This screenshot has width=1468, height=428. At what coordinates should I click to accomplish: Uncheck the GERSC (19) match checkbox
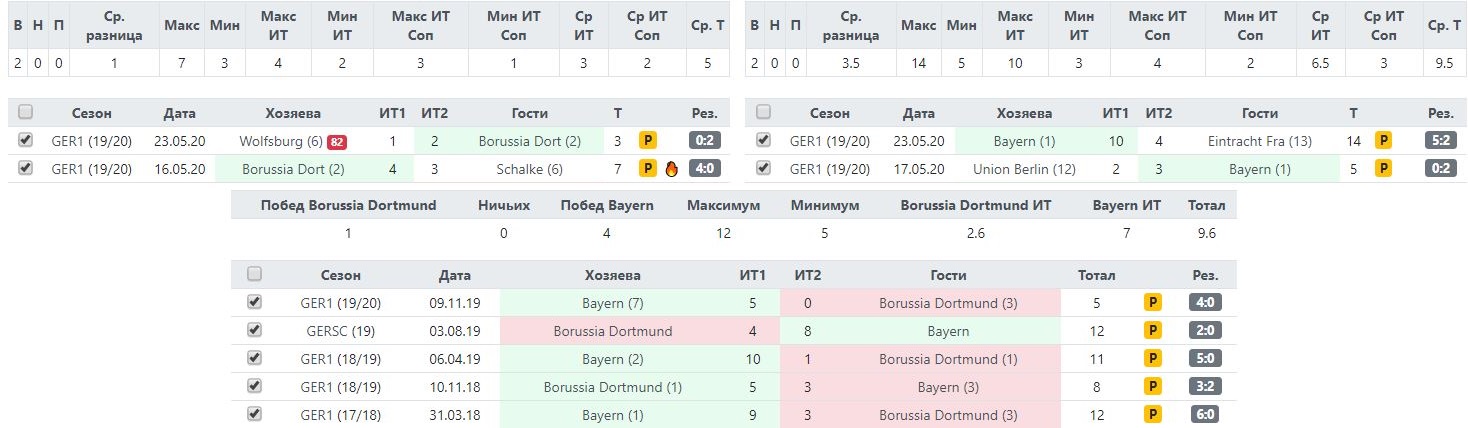click(x=254, y=329)
